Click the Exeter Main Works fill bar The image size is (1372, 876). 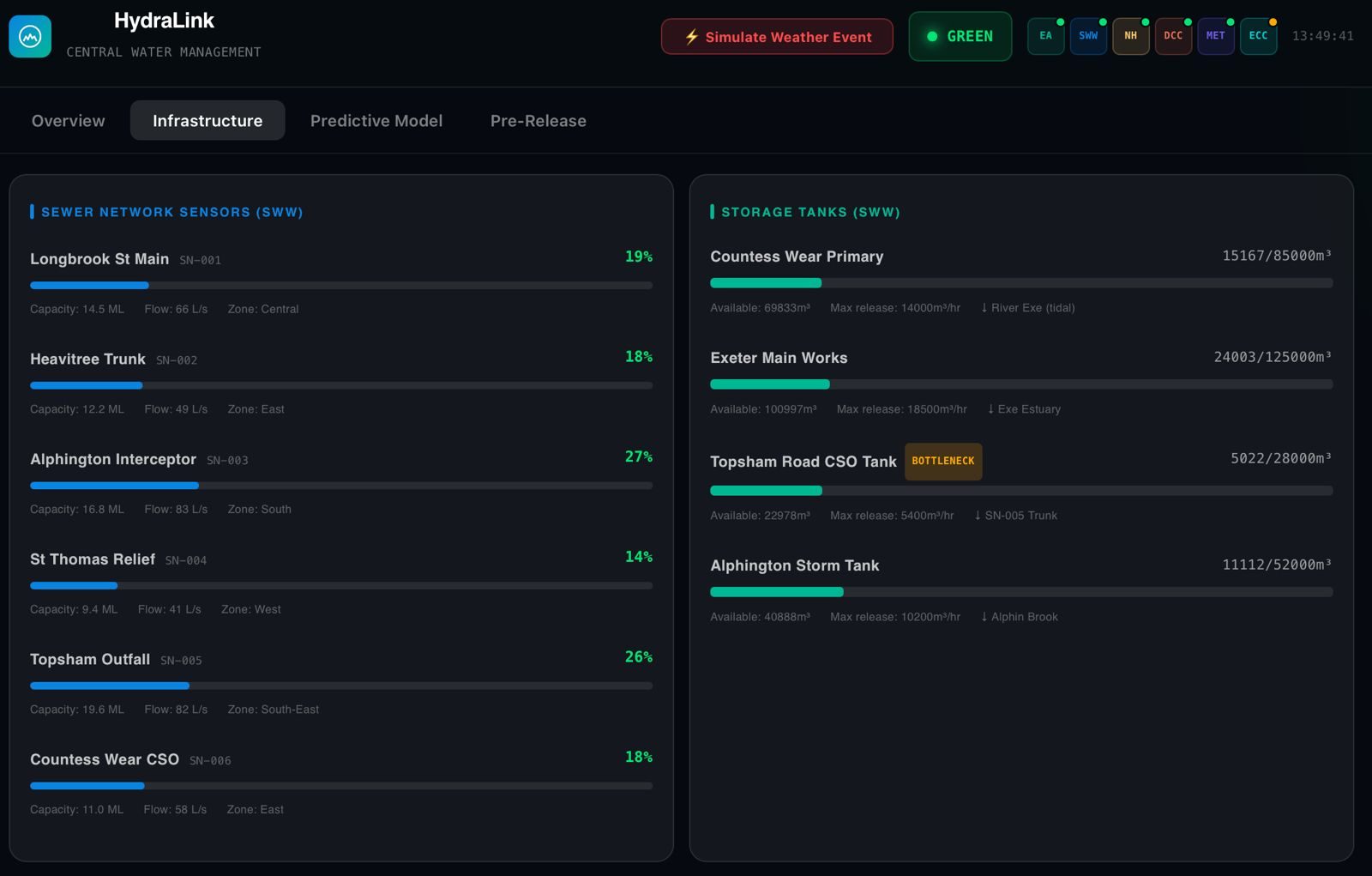click(1021, 384)
